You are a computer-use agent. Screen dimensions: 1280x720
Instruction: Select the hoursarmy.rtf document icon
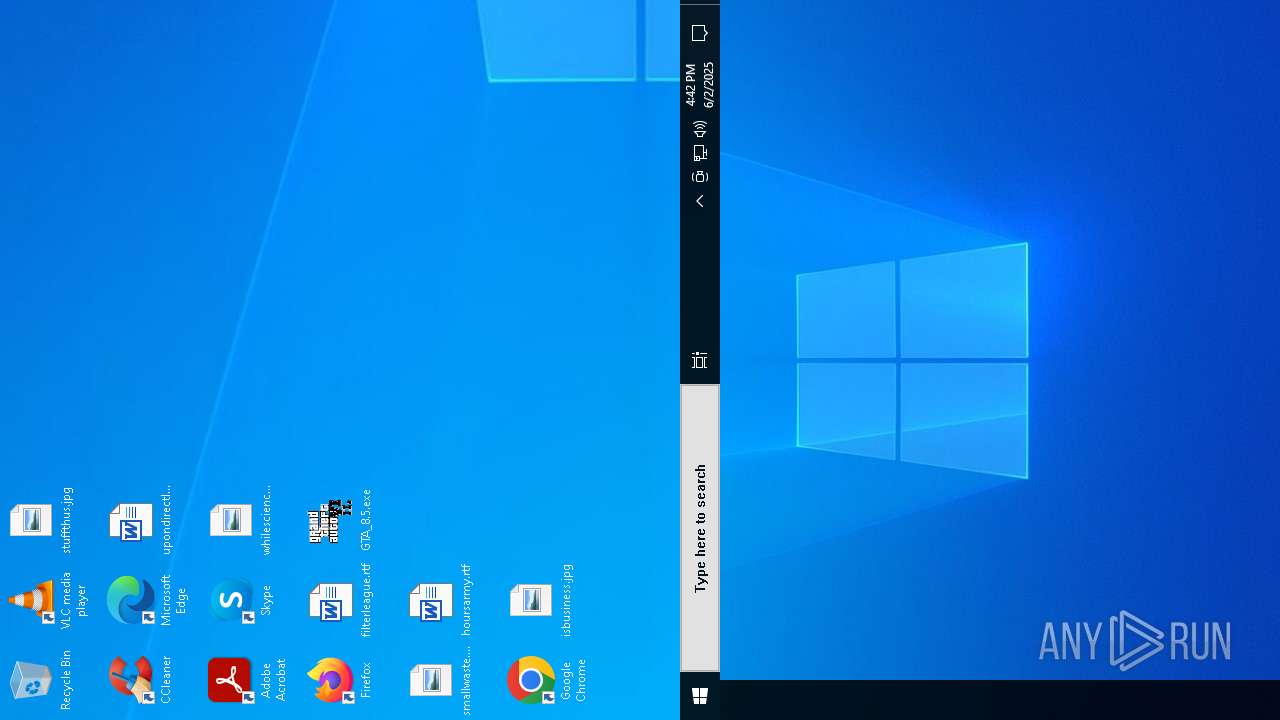(431, 601)
